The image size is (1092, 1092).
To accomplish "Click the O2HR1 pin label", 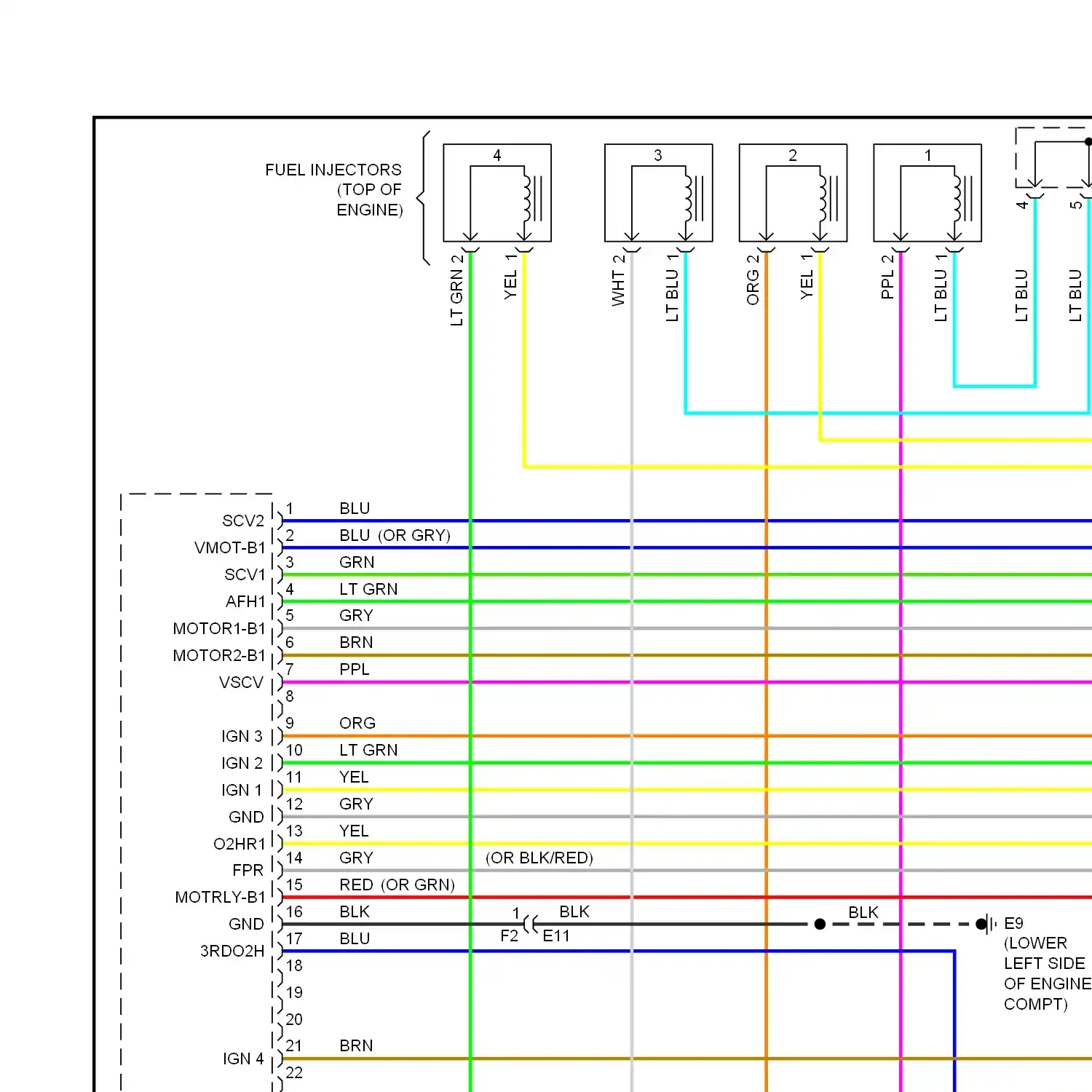I will (240, 844).
